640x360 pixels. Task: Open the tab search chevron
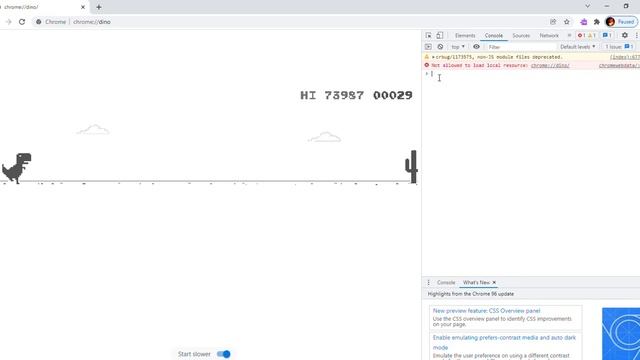587,6
